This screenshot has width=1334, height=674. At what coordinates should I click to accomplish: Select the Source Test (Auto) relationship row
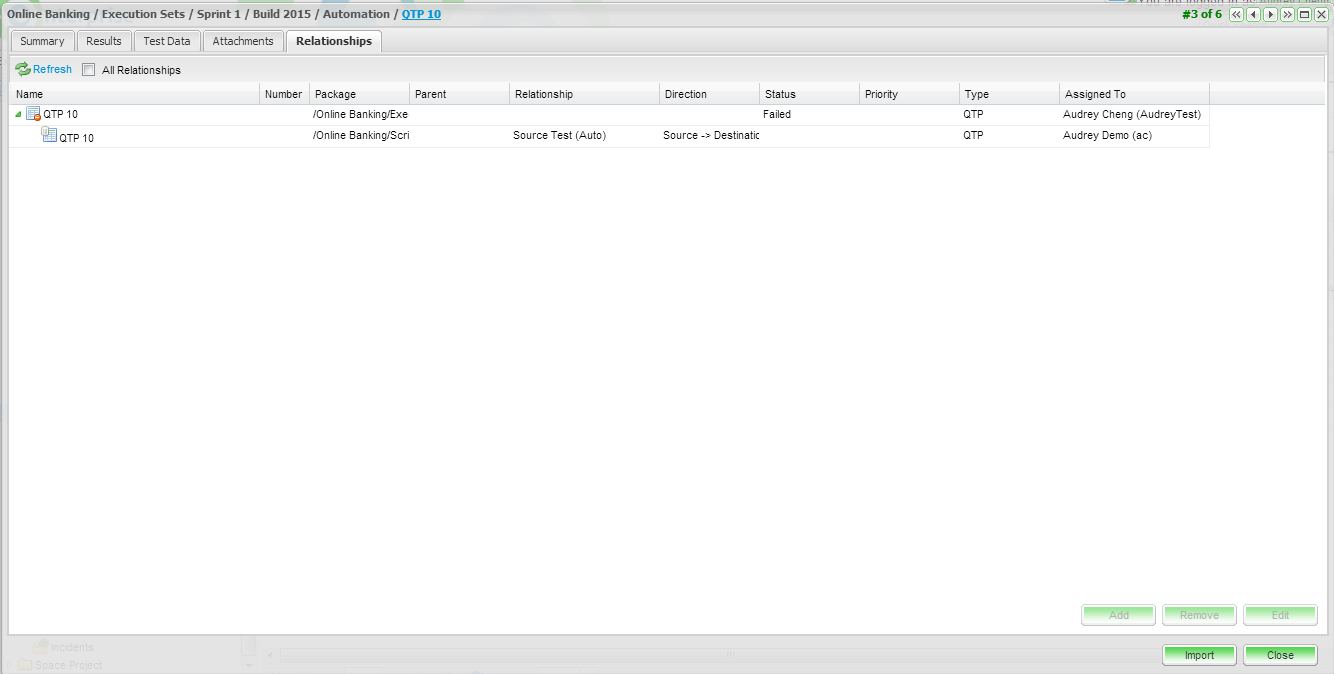click(559, 136)
